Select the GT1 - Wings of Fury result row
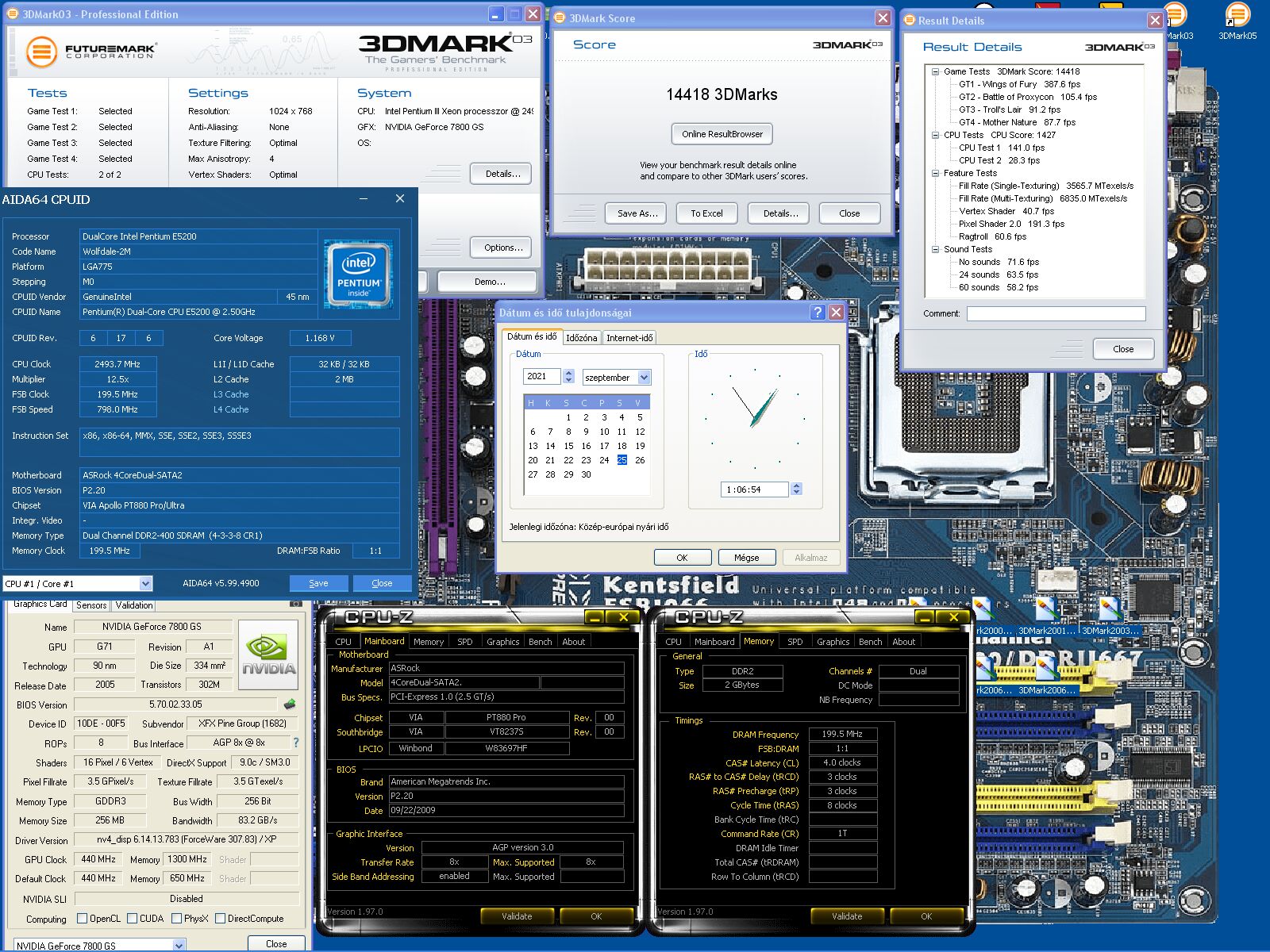 tap(1019, 84)
